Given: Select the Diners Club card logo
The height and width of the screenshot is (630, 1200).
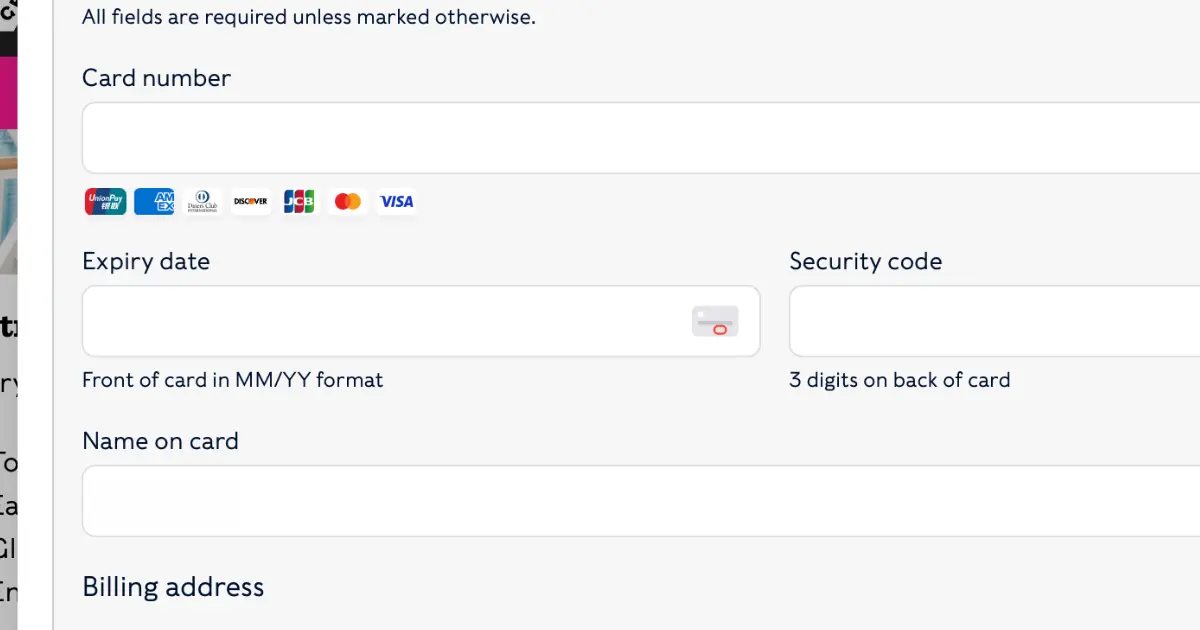Looking at the screenshot, I should point(202,201).
